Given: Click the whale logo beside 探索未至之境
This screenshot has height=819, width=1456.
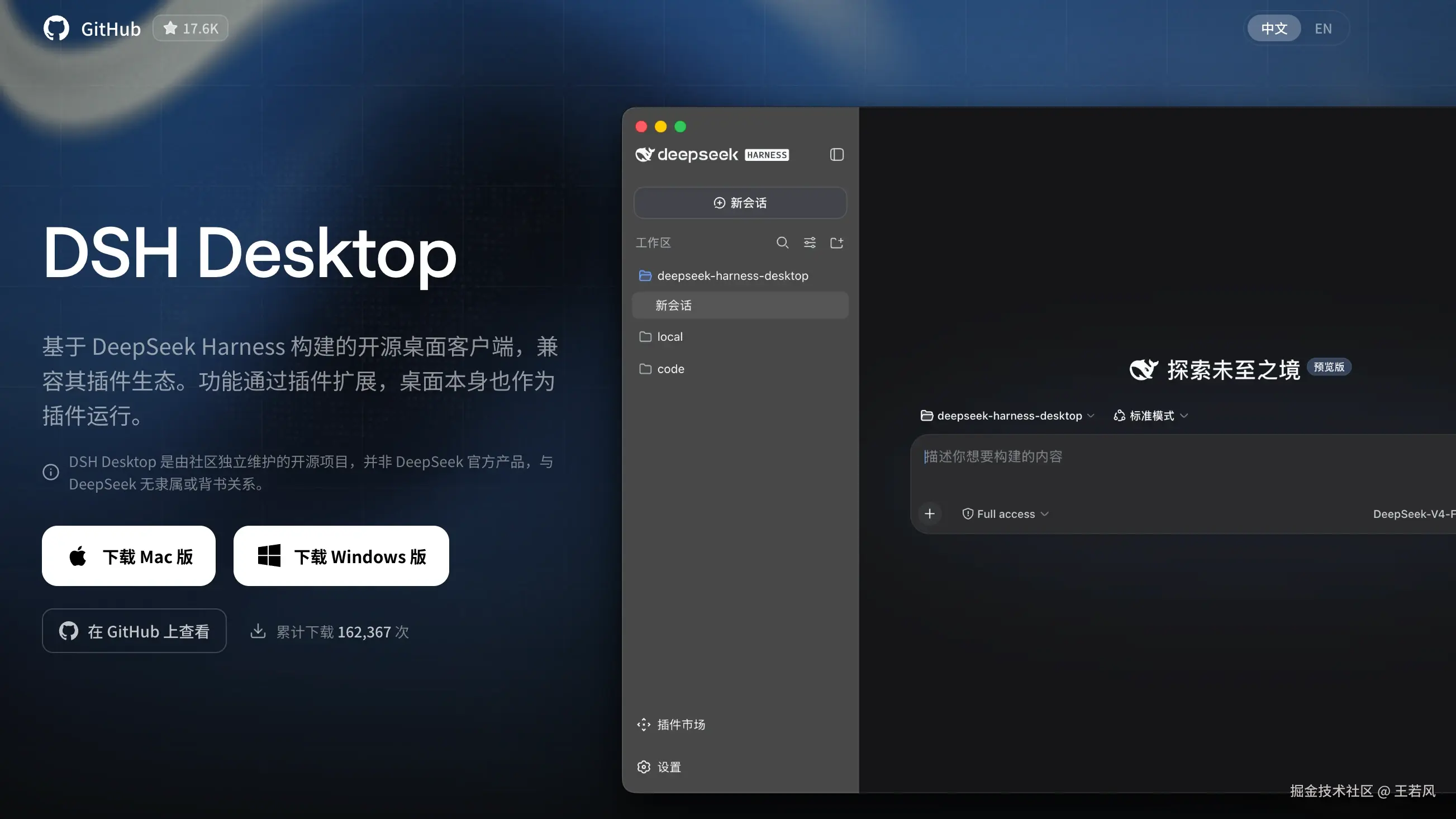Looking at the screenshot, I should coord(1144,370).
